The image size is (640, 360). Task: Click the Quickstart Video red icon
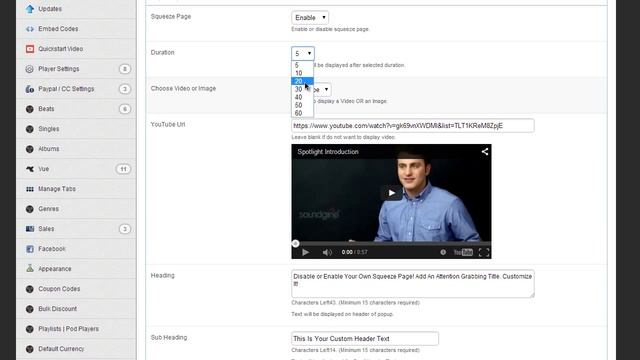click(x=30, y=49)
